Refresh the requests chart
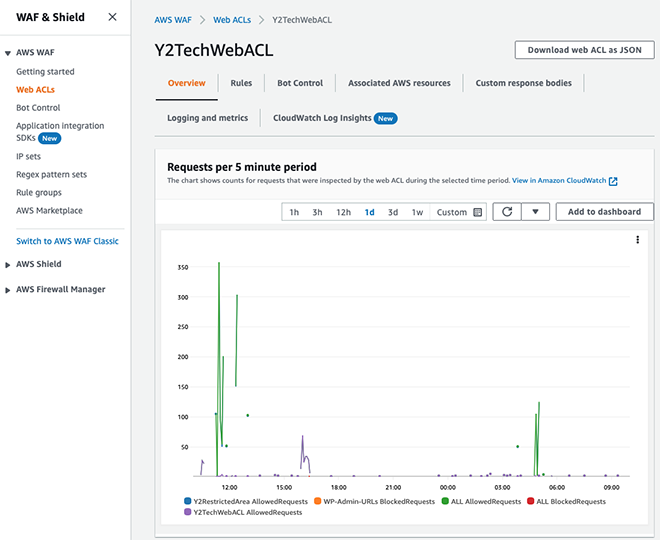 pyautogui.click(x=507, y=212)
